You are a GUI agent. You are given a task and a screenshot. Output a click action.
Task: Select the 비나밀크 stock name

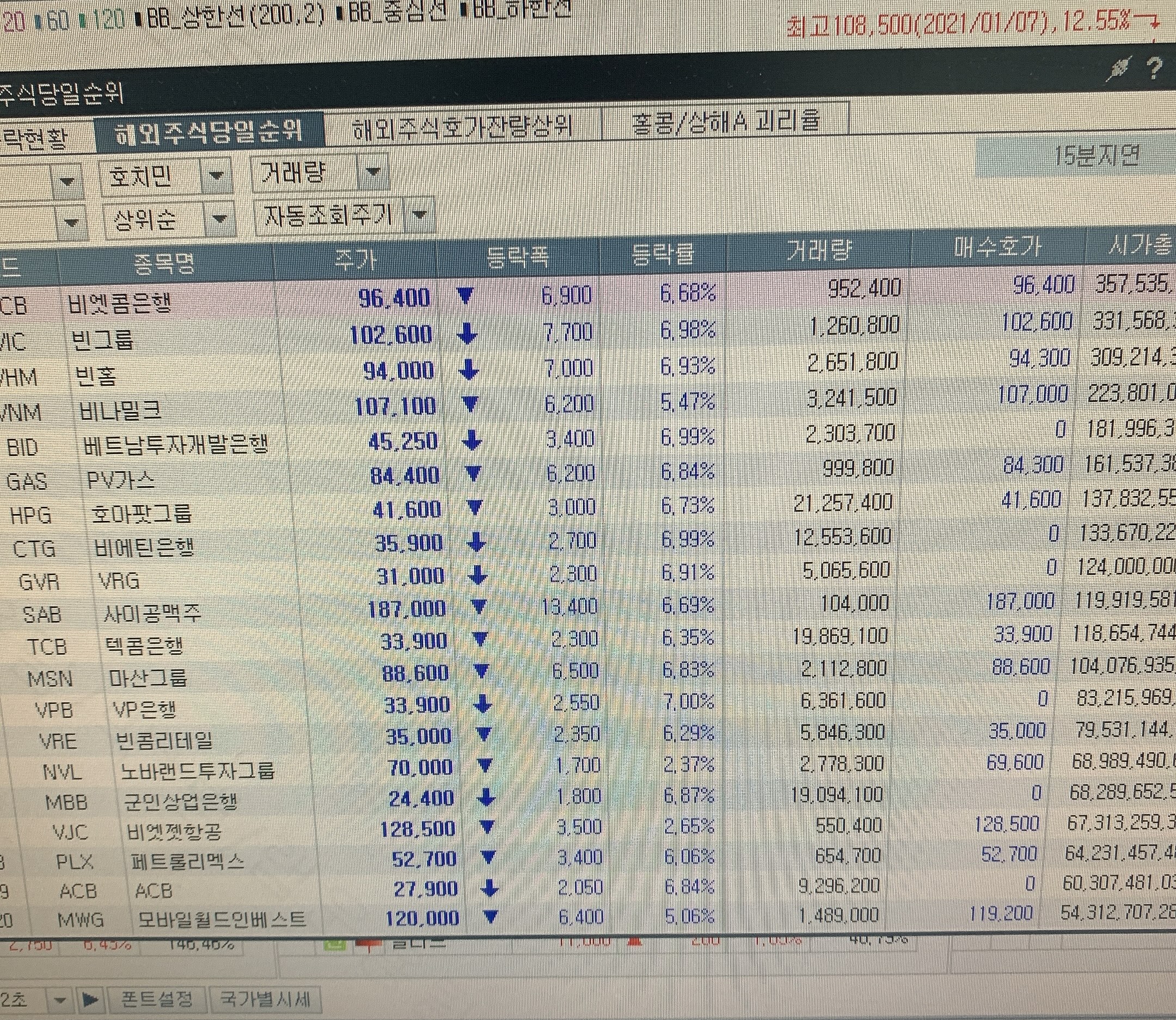point(120,410)
